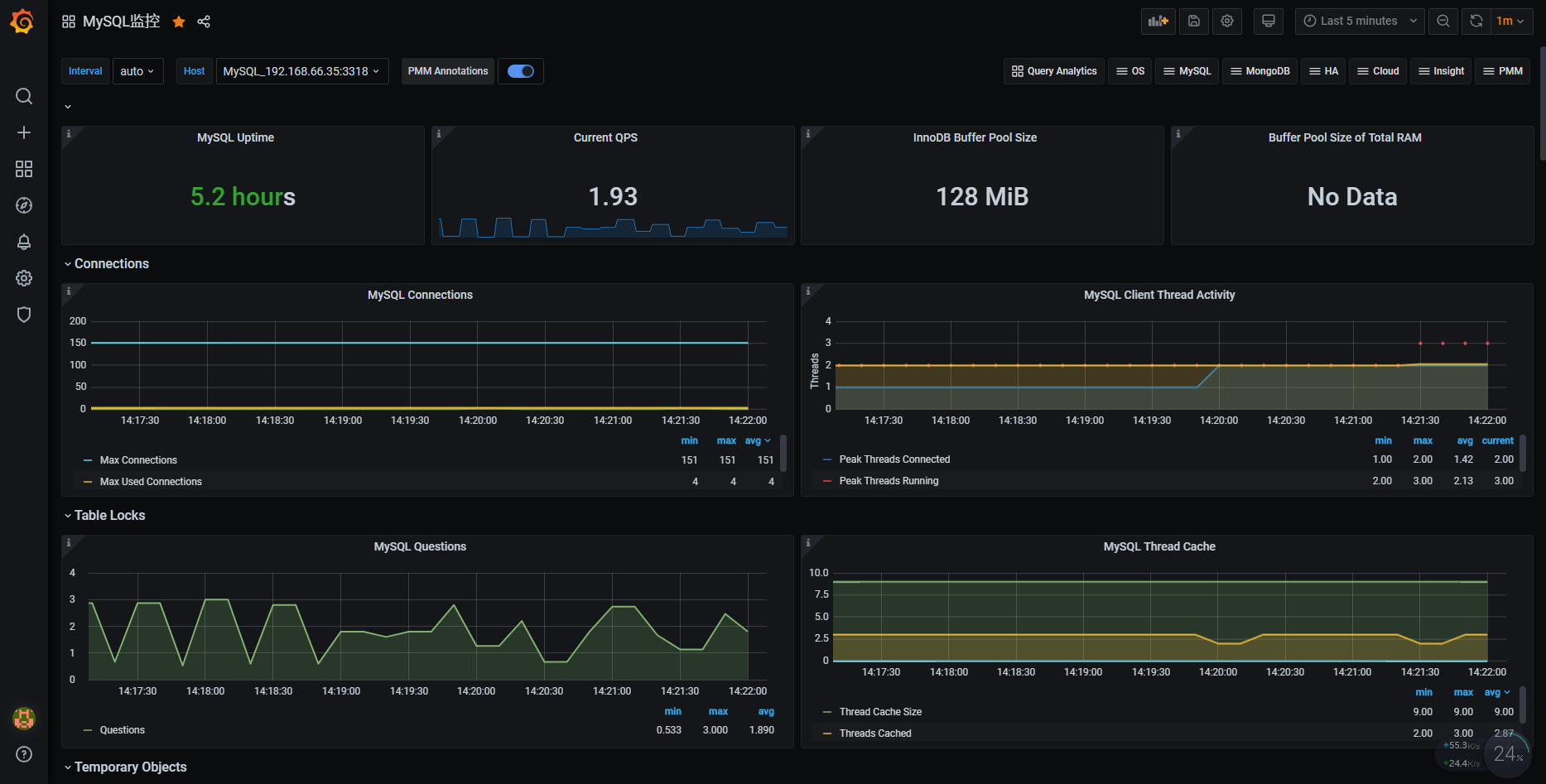
Task: Open the MySQL dashboards menu
Action: [1187, 71]
